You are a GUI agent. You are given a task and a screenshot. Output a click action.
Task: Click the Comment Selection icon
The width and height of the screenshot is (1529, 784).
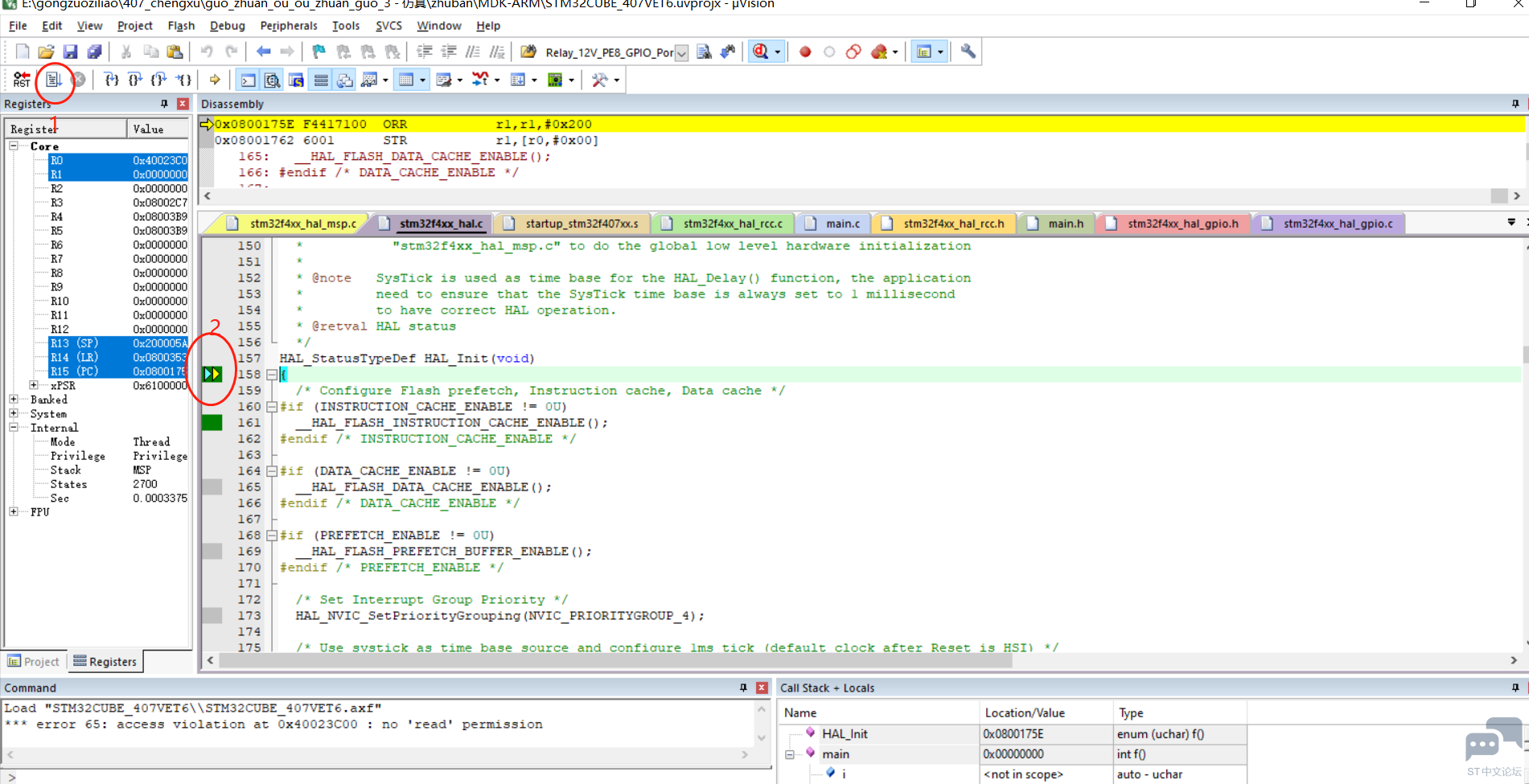click(473, 51)
